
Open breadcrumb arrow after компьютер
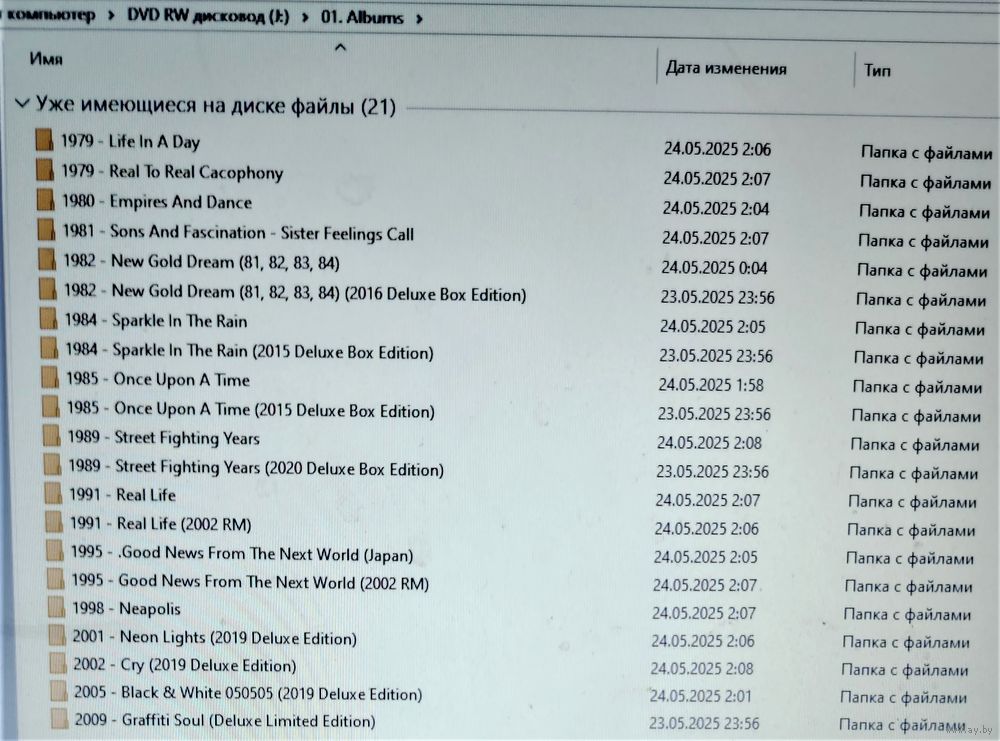111,16
